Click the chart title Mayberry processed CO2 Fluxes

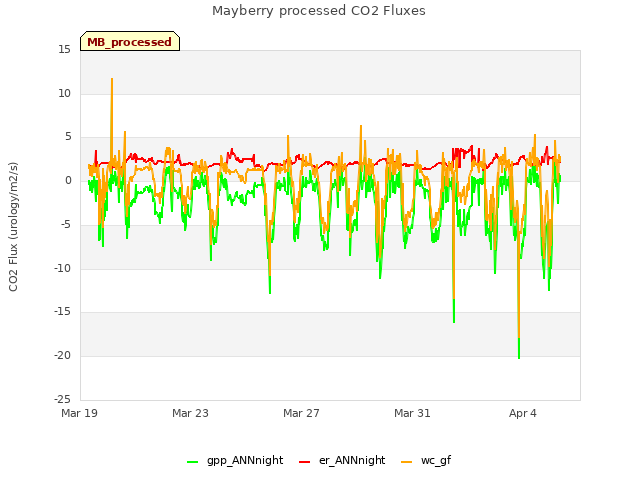(x=319, y=11)
